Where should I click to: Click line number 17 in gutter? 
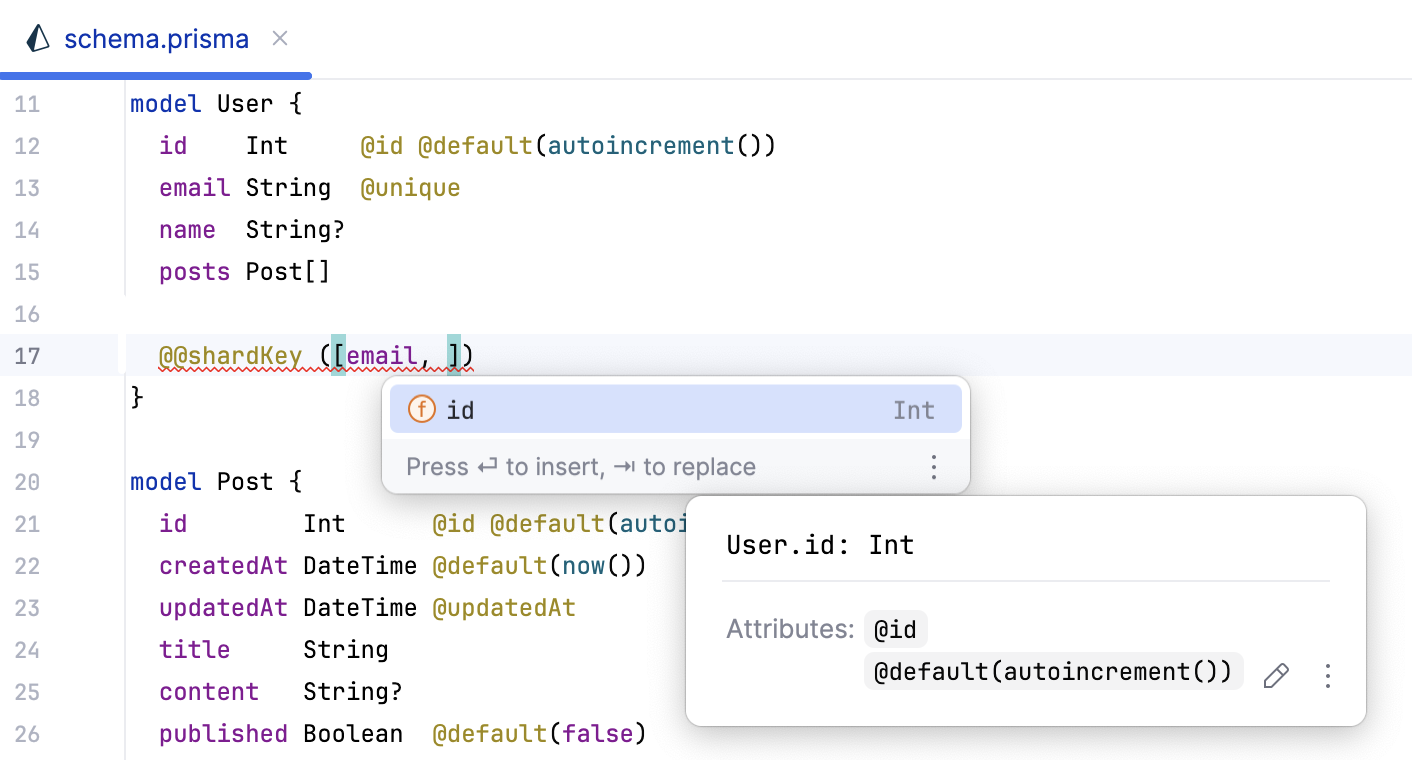pos(28,356)
